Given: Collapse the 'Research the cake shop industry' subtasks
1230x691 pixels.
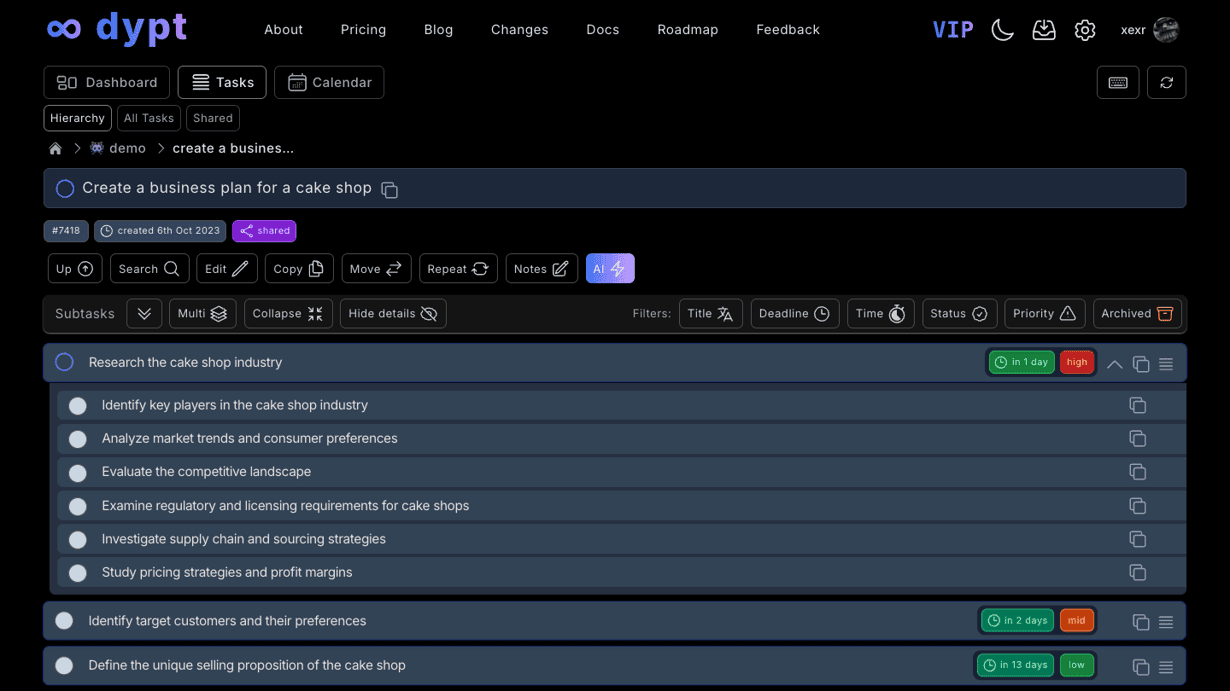Looking at the screenshot, I should 1114,363.
